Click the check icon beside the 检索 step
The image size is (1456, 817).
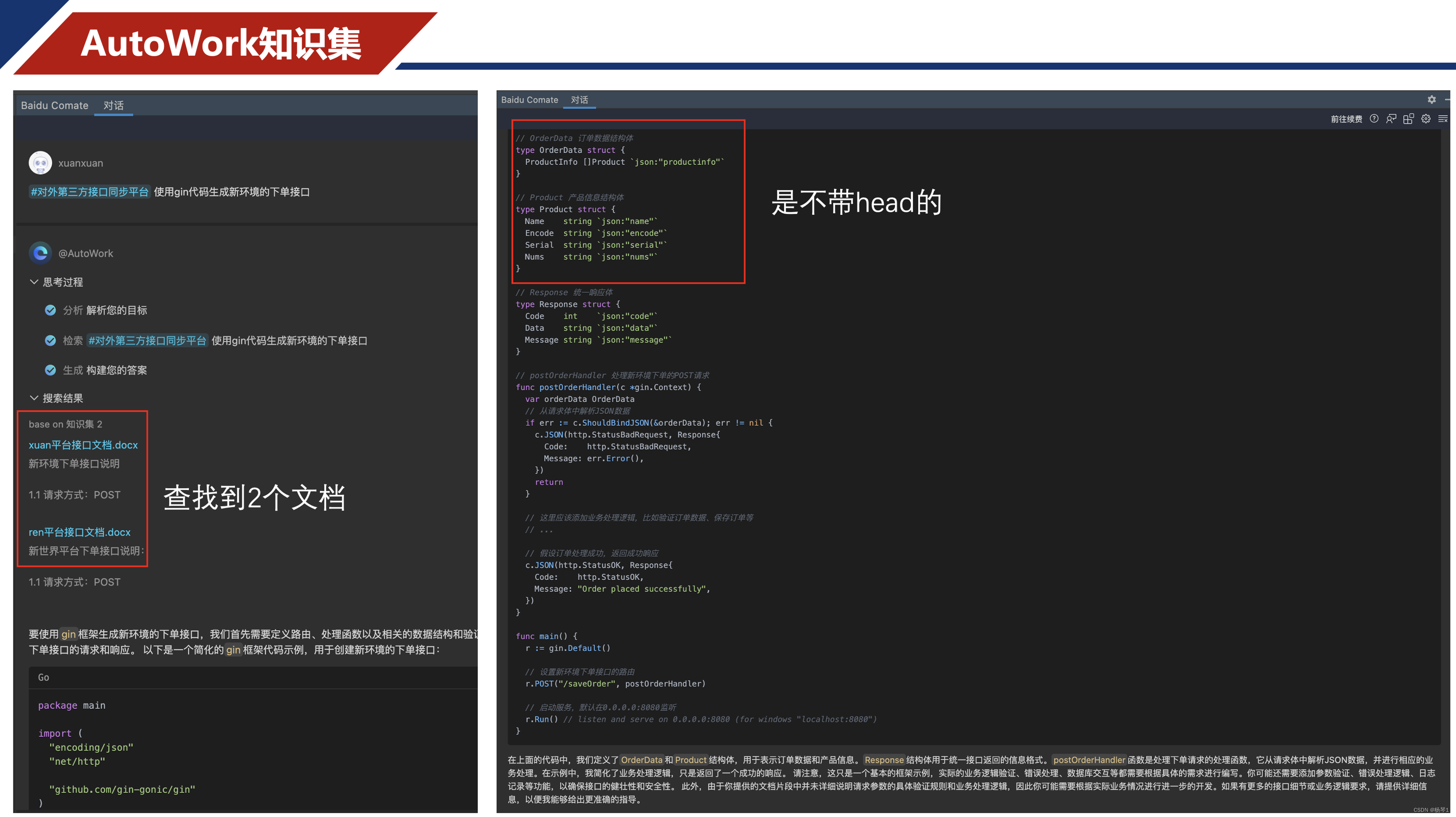point(50,340)
